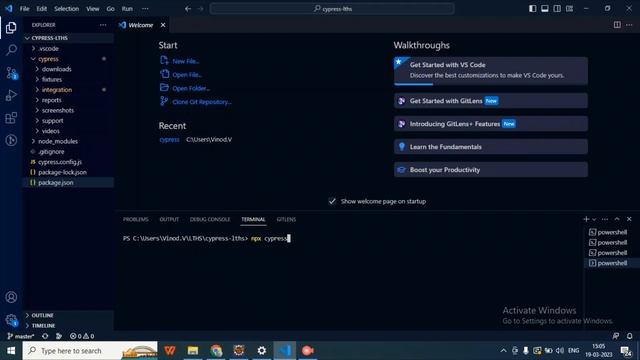Open package-lock.json file

pos(68,172)
